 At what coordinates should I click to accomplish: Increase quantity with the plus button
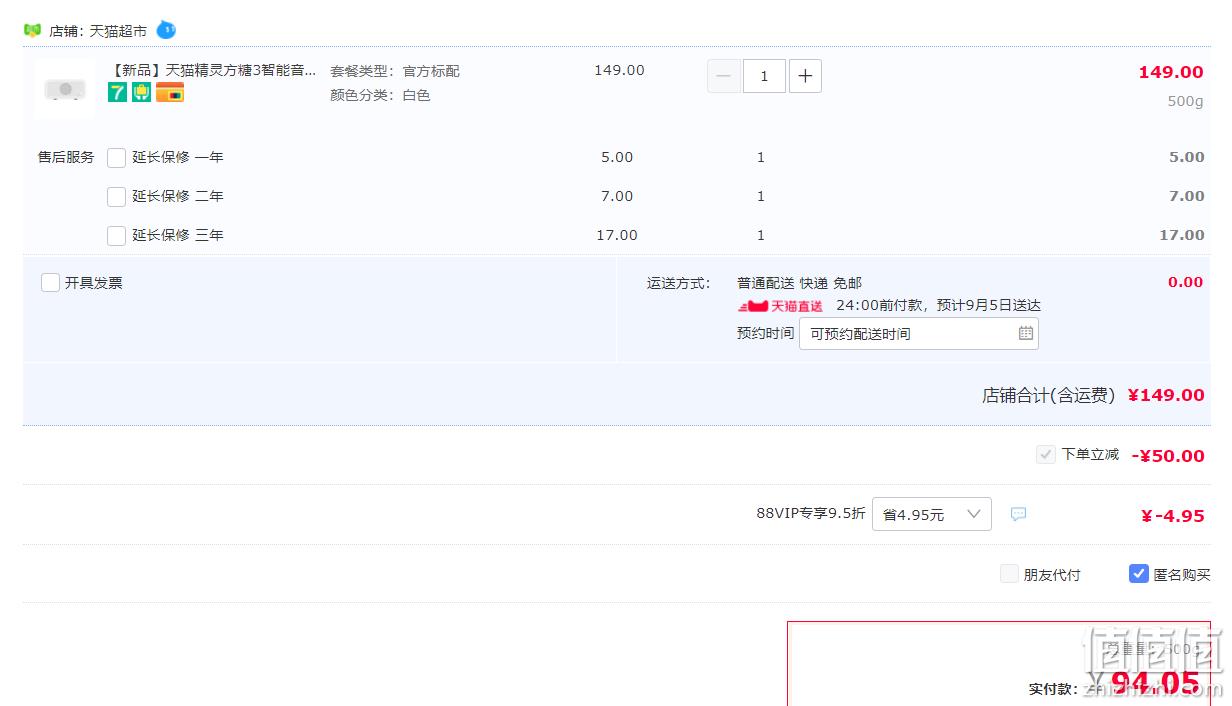(805, 76)
